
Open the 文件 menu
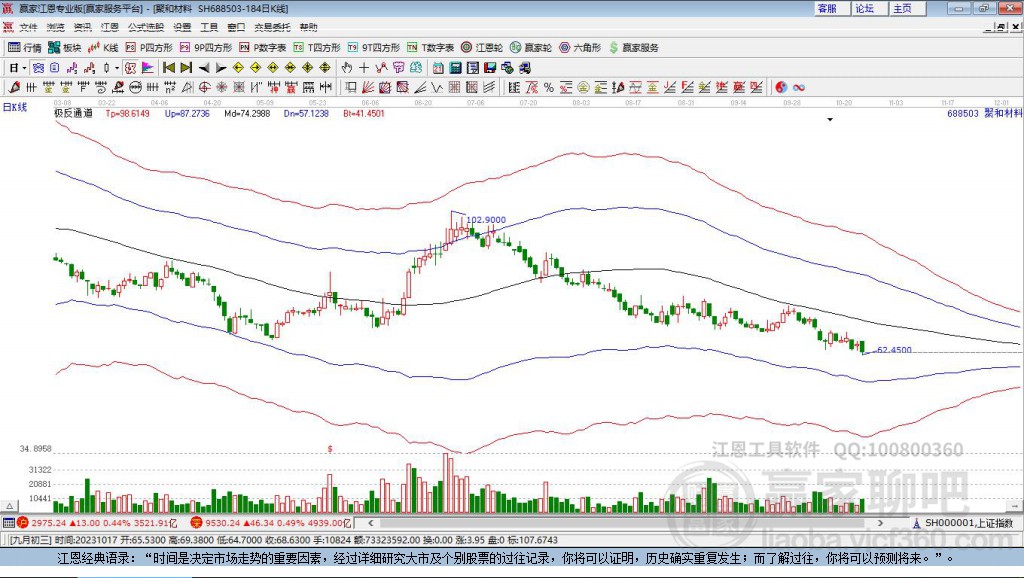pyautogui.click(x=29, y=27)
